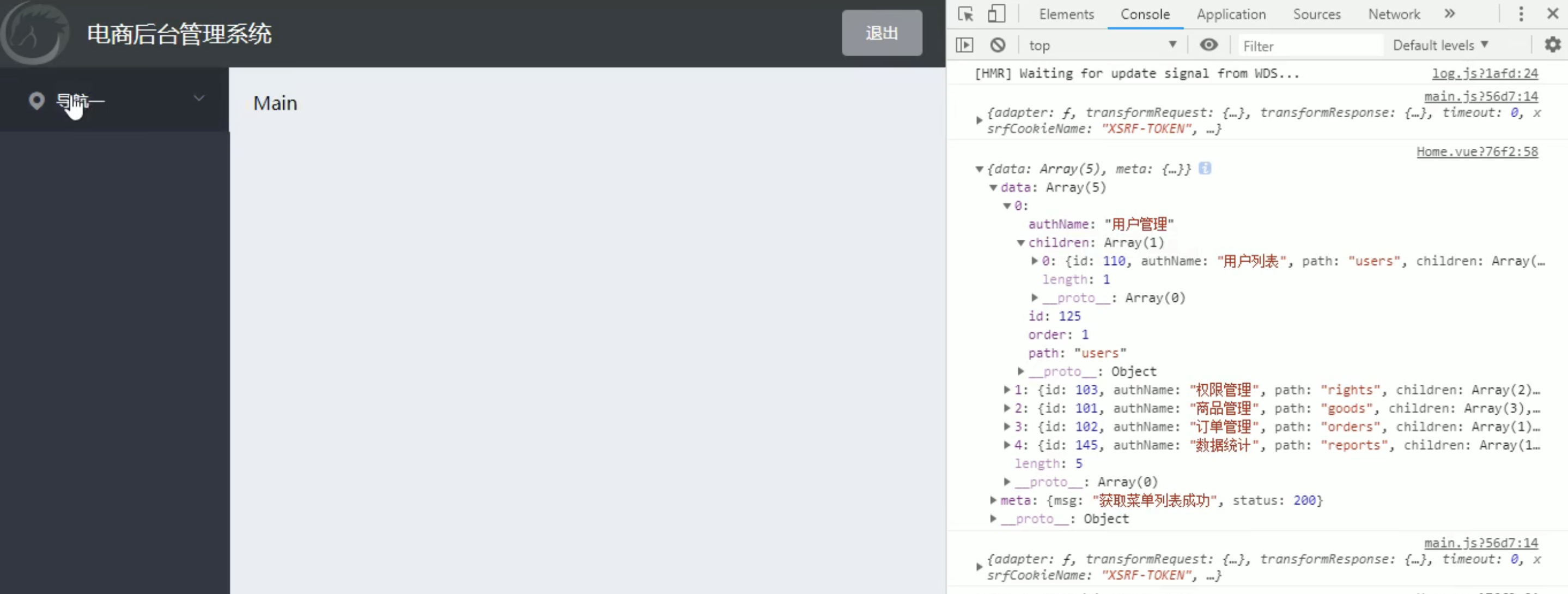The width and height of the screenshot is (1568, 594).
Task: Expand the bottom adapter object log entry
Action: point(979,566)
